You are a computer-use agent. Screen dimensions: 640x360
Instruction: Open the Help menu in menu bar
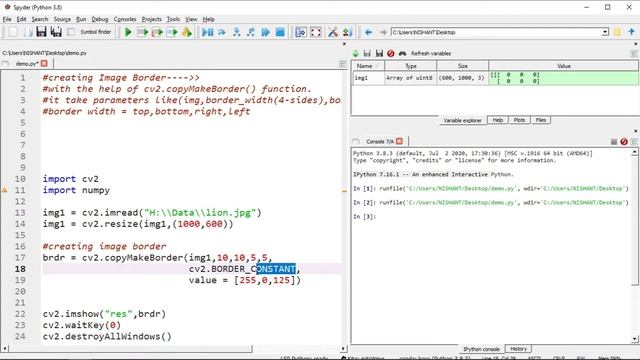point(208,19)
